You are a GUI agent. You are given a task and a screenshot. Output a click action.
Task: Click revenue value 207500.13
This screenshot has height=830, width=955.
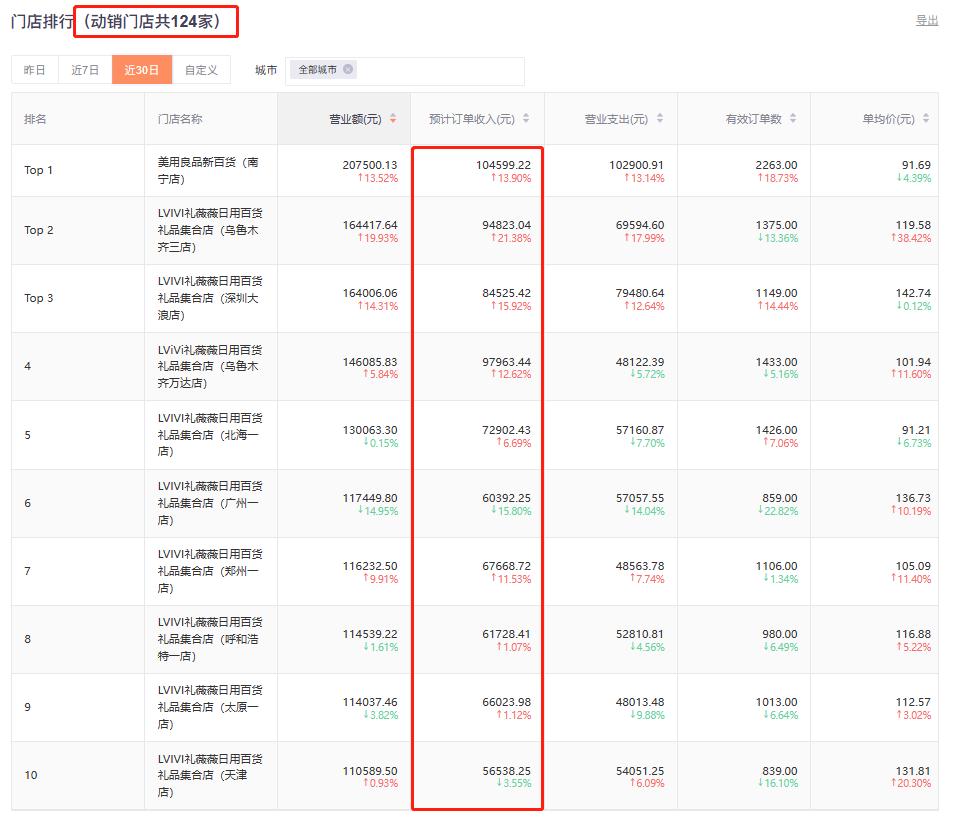tap(370, 165)
